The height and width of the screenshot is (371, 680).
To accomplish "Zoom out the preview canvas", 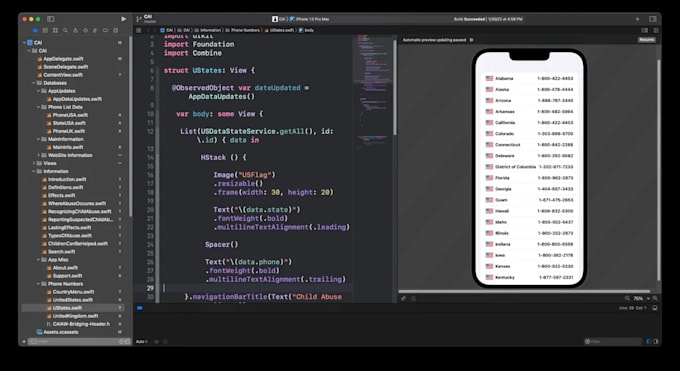I will click(x=627, y=299).
